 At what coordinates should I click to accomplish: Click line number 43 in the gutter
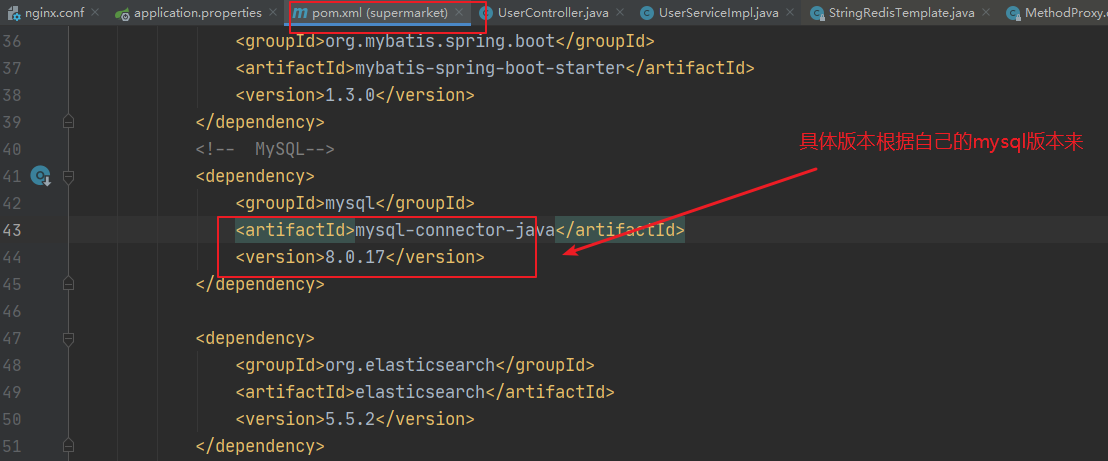pos(11,230)
